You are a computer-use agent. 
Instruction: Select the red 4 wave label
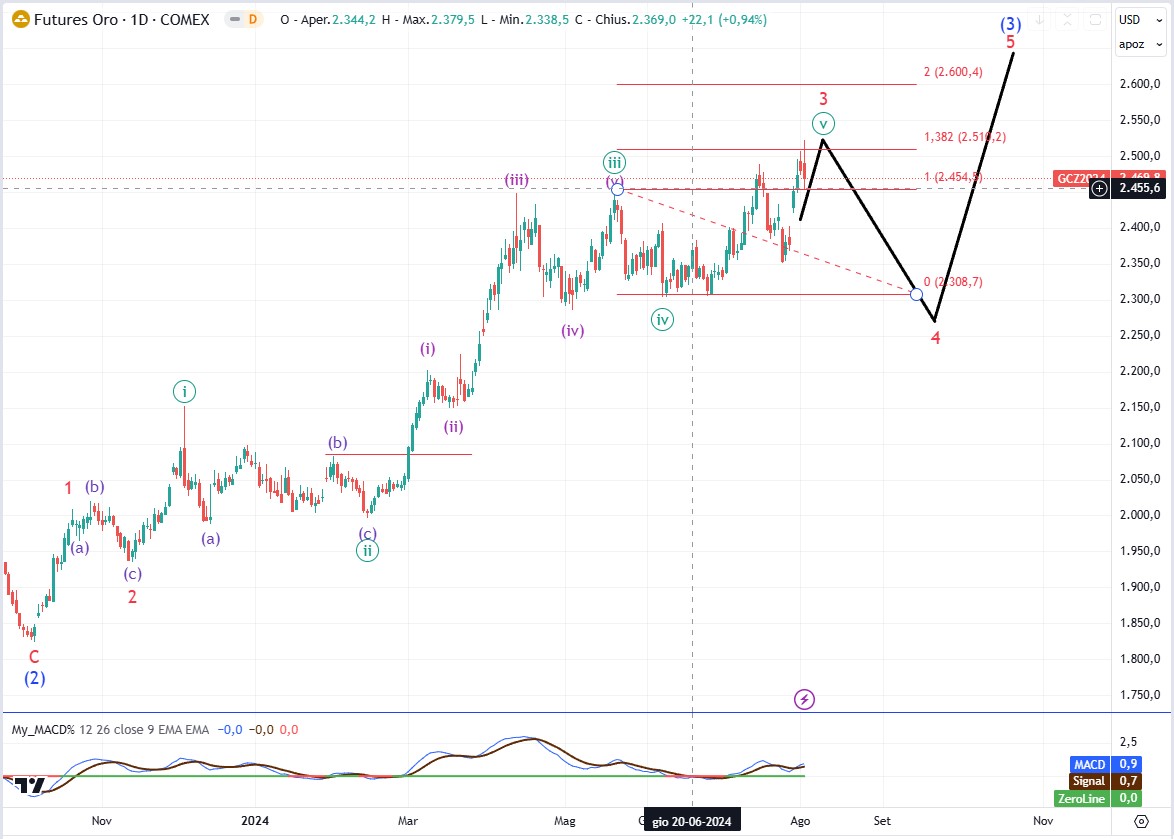[x=935, y=338]
